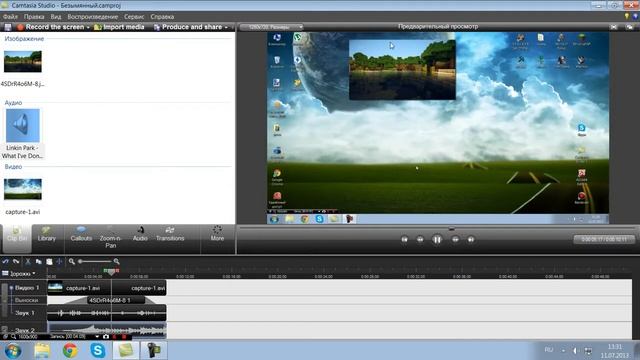Open the Сервис menu

pyautogui.click(x=134, y=17)
